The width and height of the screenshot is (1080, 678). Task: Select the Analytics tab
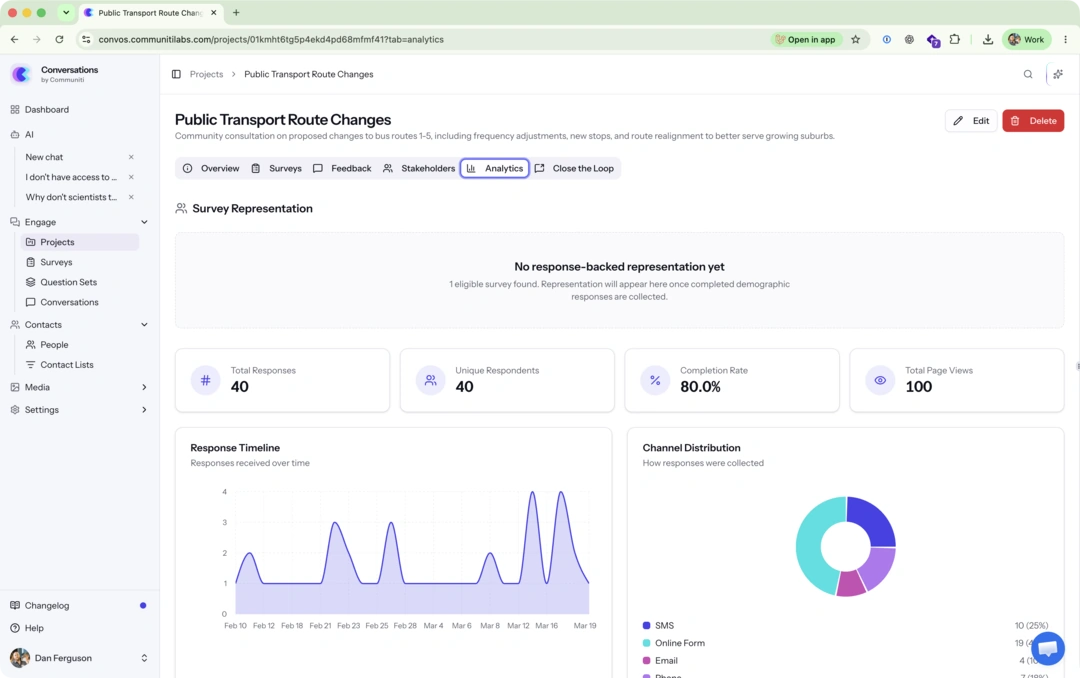495,168
